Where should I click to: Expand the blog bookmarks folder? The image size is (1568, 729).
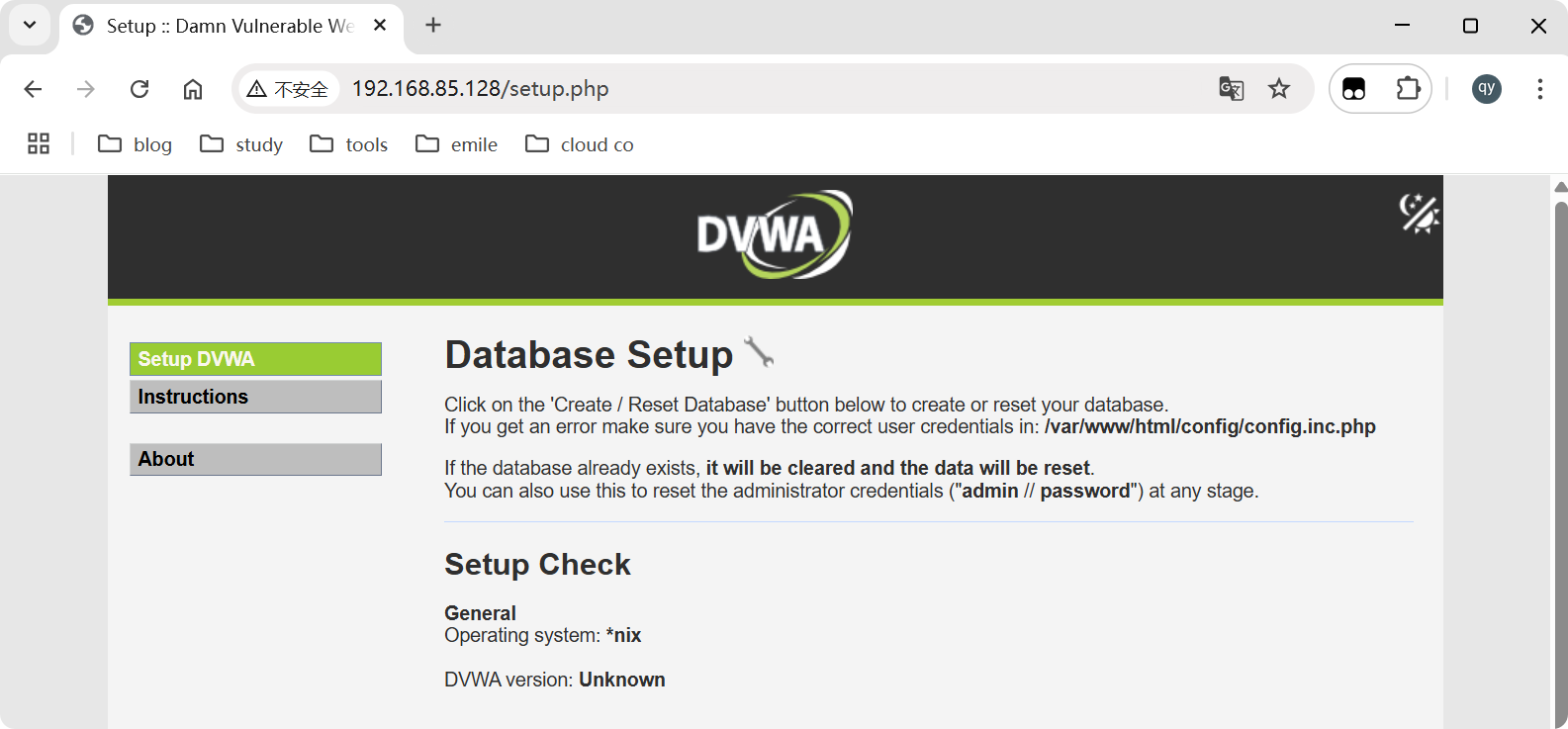click(x=136, y=144)
